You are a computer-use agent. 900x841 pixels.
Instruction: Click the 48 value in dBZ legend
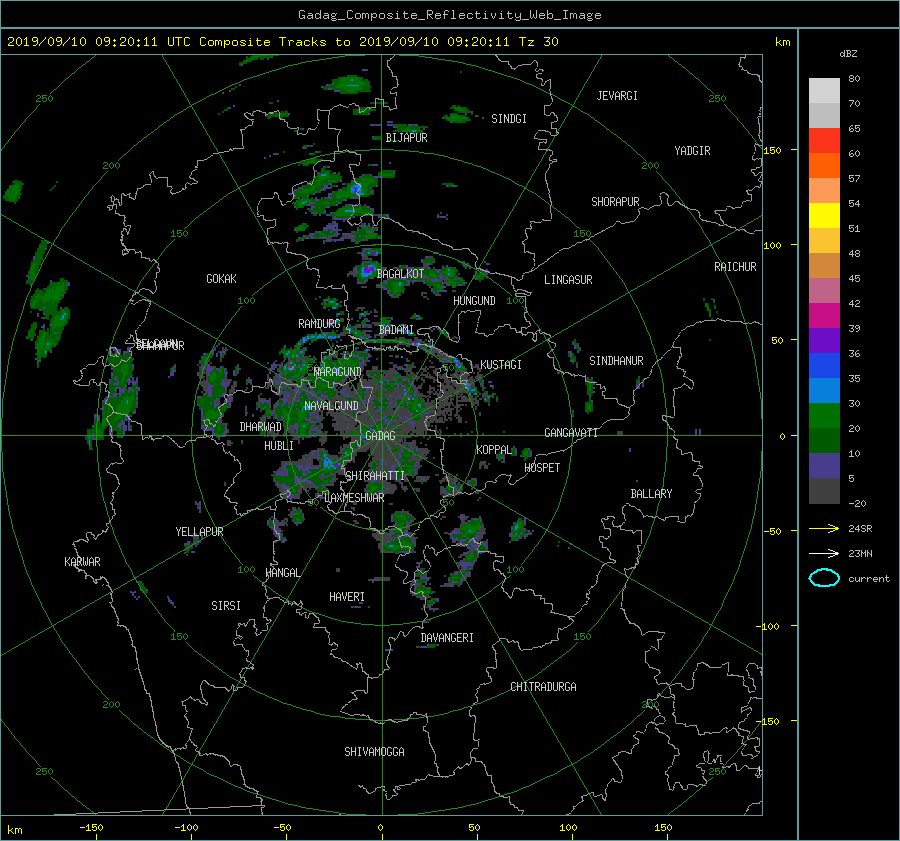click(x=854, y=254)
